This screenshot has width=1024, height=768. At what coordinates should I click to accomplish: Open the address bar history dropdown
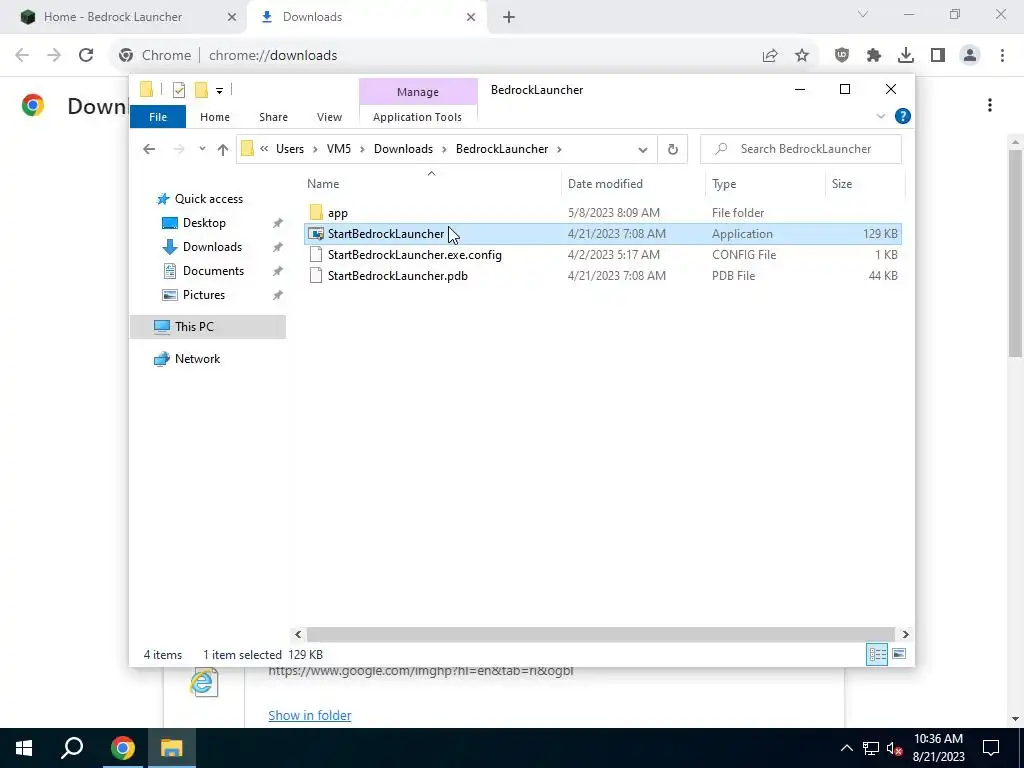(x=643, y=150)
